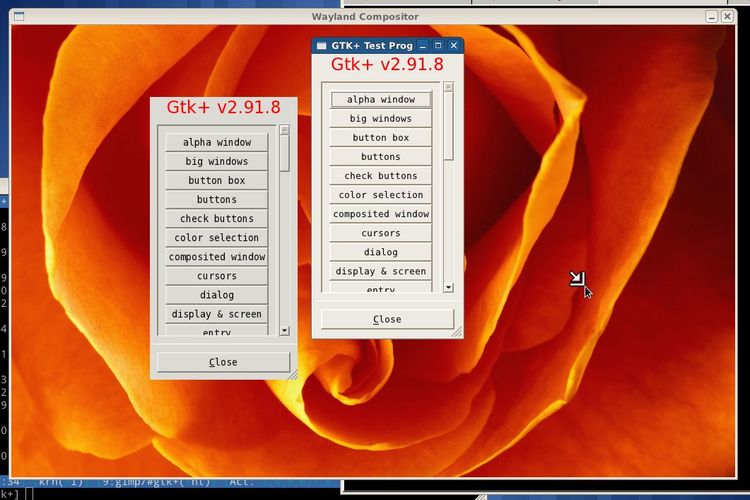Click the GTK+ Test Prog title bar text

pos(372,46)
